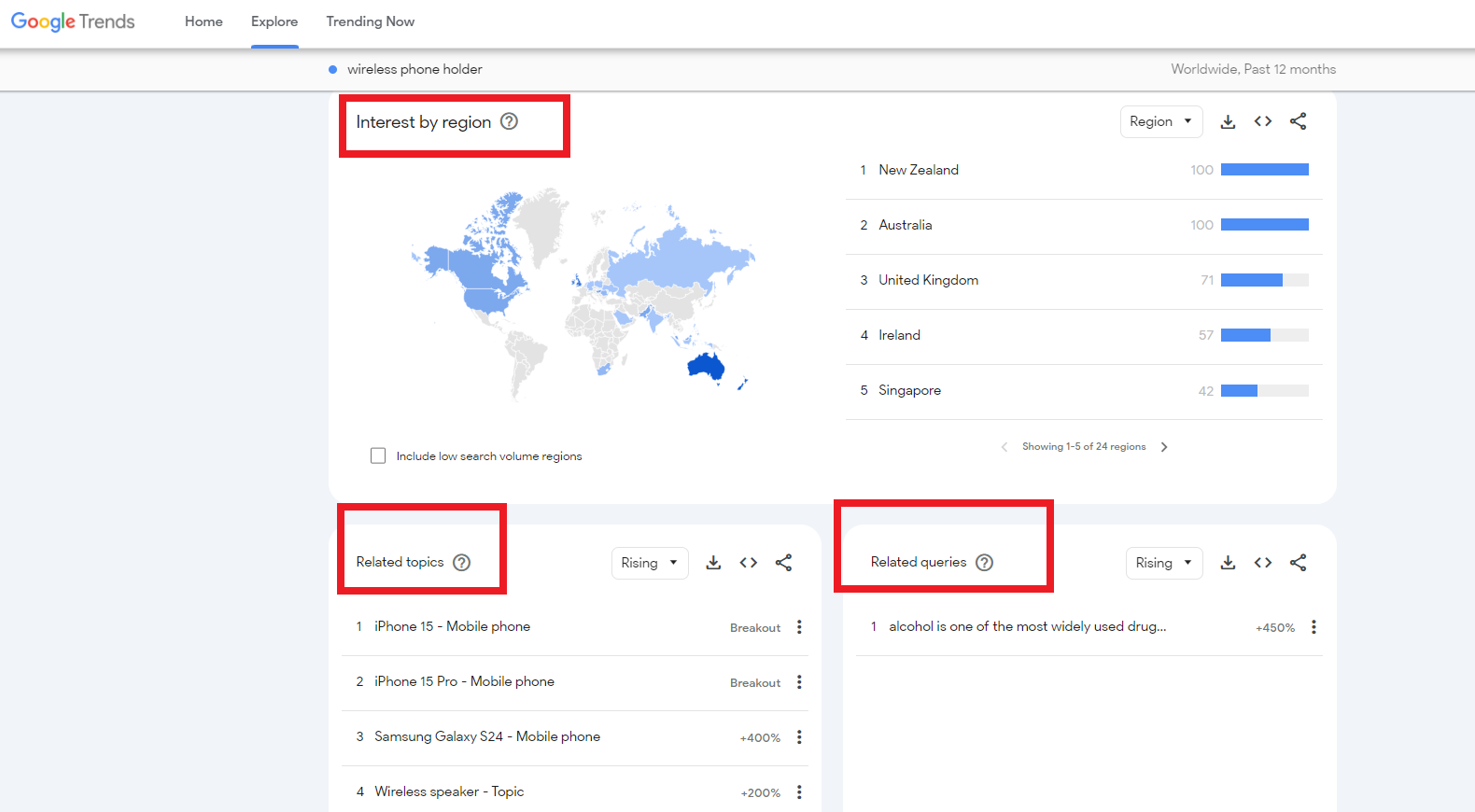The width and height of the screenshot is (1475, 812).
Task: Go to next page of regions
Action: (x=1164, y=447)
